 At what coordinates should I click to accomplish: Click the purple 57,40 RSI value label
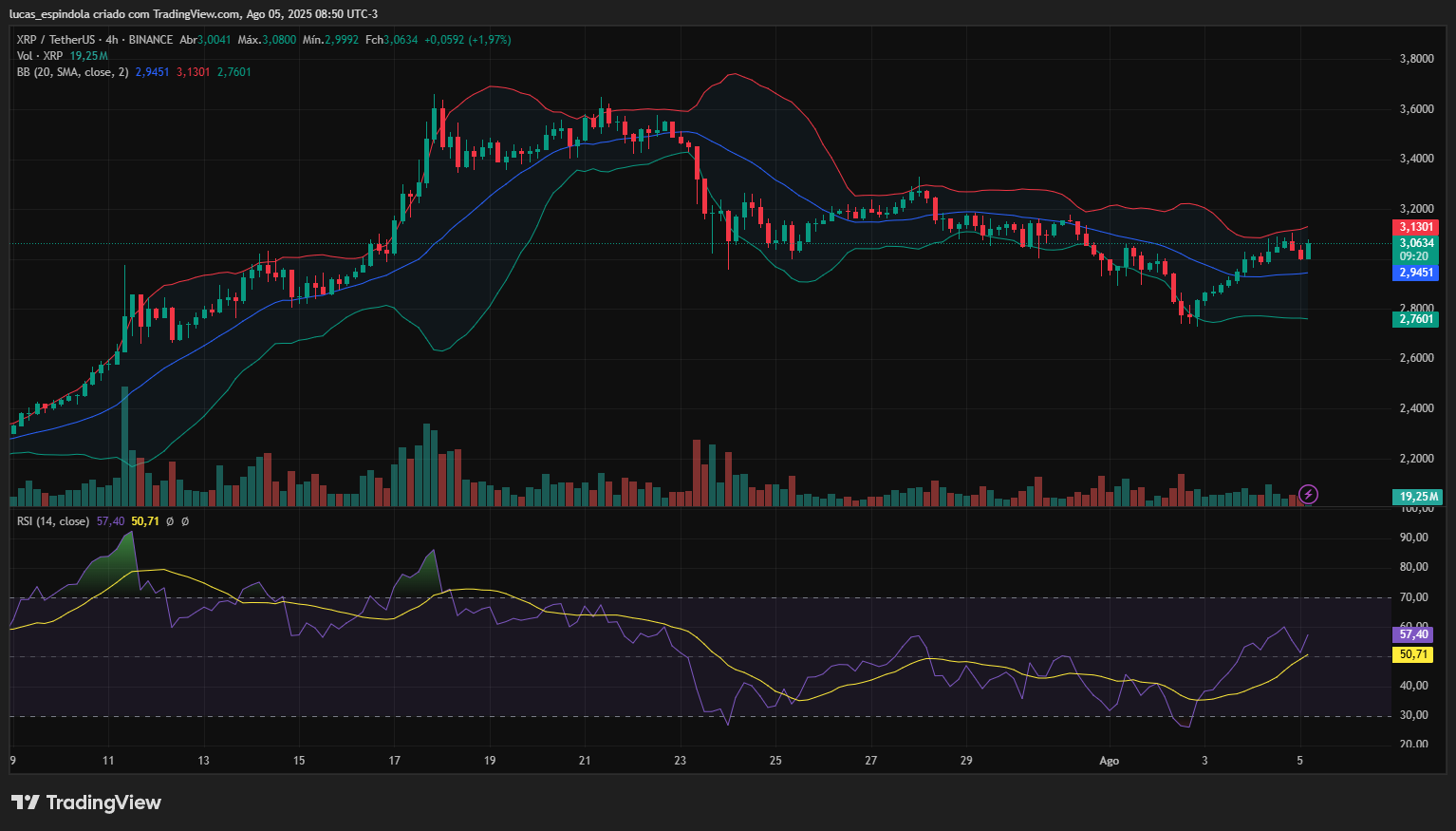coord(1412,634)
